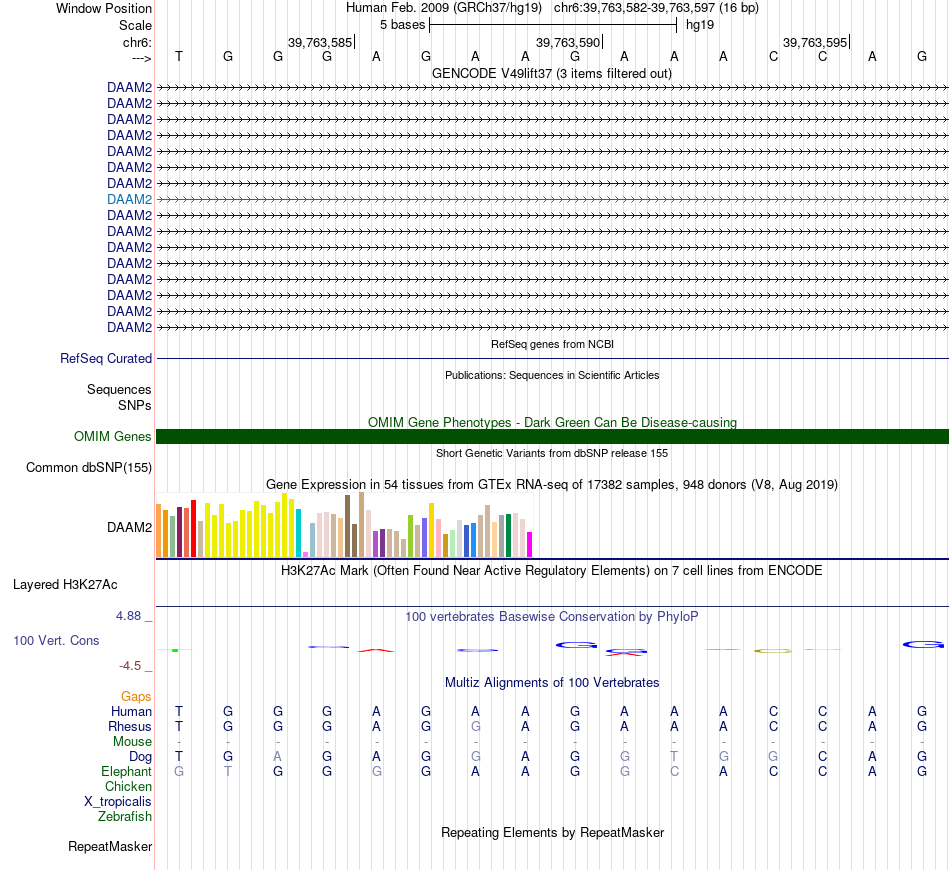The height and width of the screenshot is (870, 950).
Task: Click the 'RepeatMasker' track label
Action: pos(110,846)
